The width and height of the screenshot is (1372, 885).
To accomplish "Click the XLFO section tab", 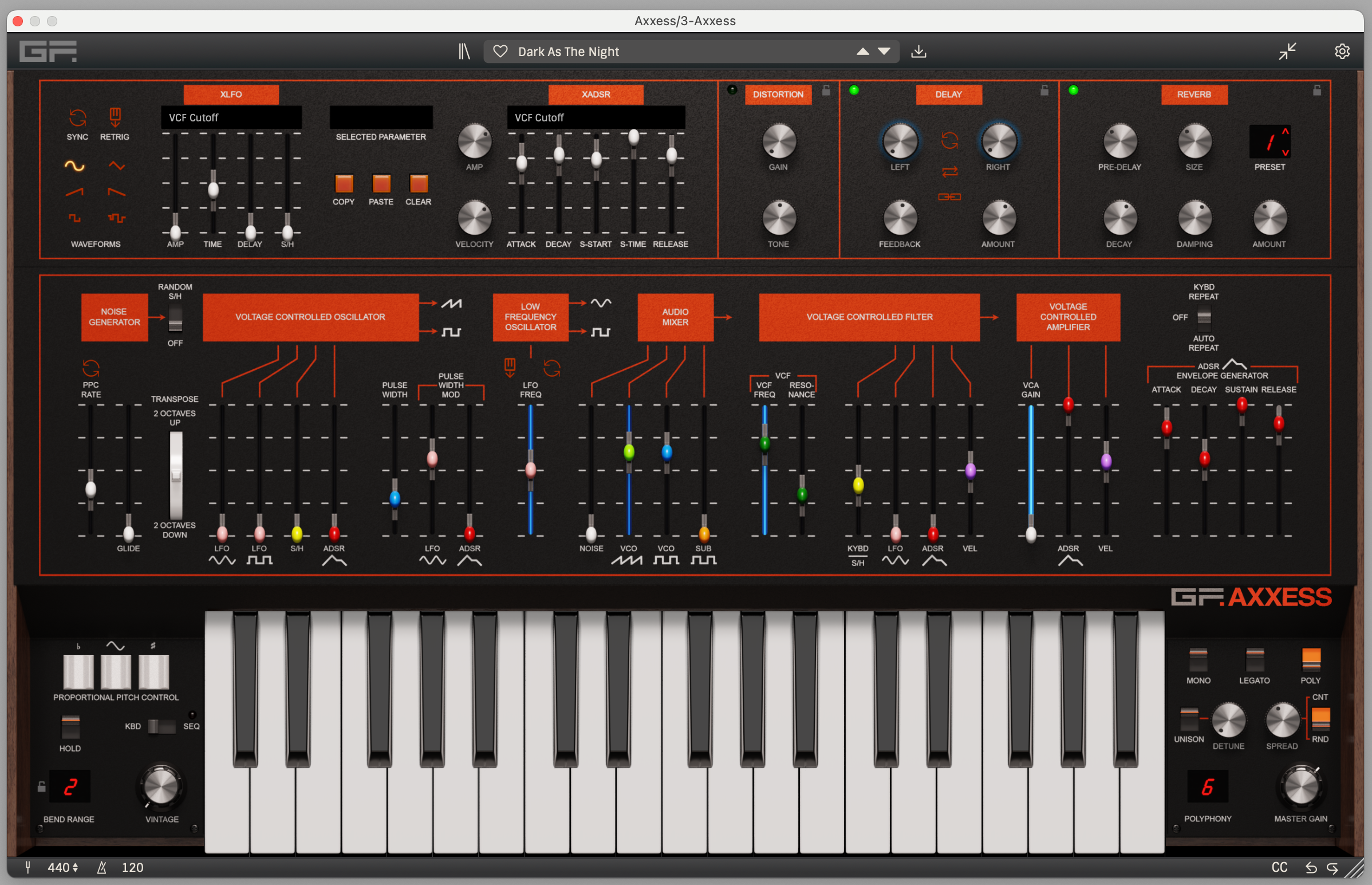I will click(231, 94).
